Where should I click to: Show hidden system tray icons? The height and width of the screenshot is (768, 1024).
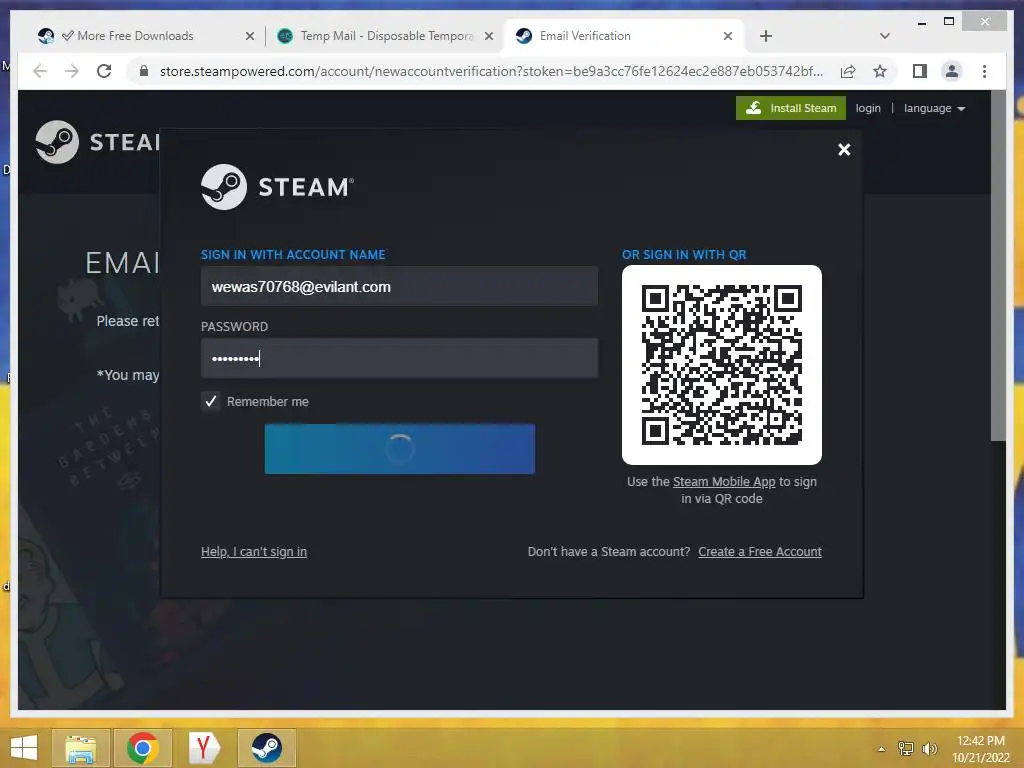coord(882,749)
